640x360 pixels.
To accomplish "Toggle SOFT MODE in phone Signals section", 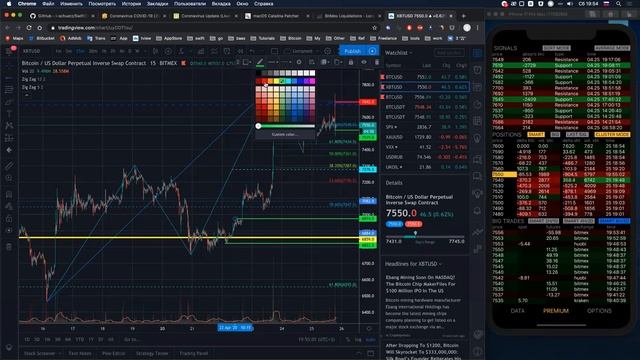I will [x=556, y=48].
